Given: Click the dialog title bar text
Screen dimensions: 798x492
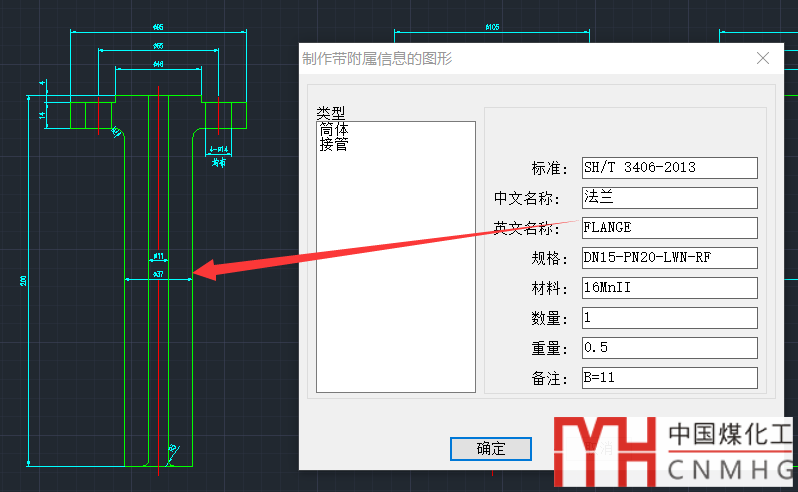Looking at the screenshot, I should coord(378,58).
